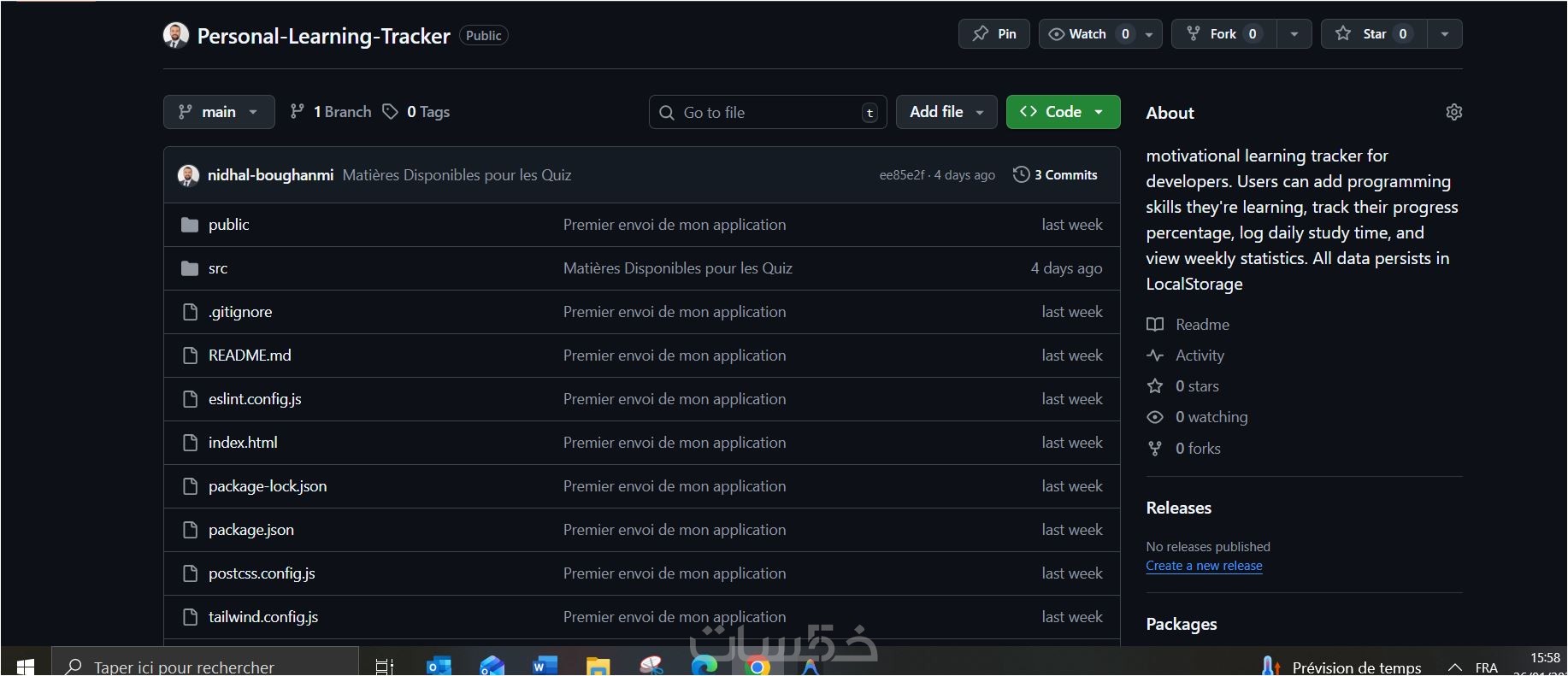Screen dimensions: 1568x676
Task: Open the README.md file
Action: 250,356
